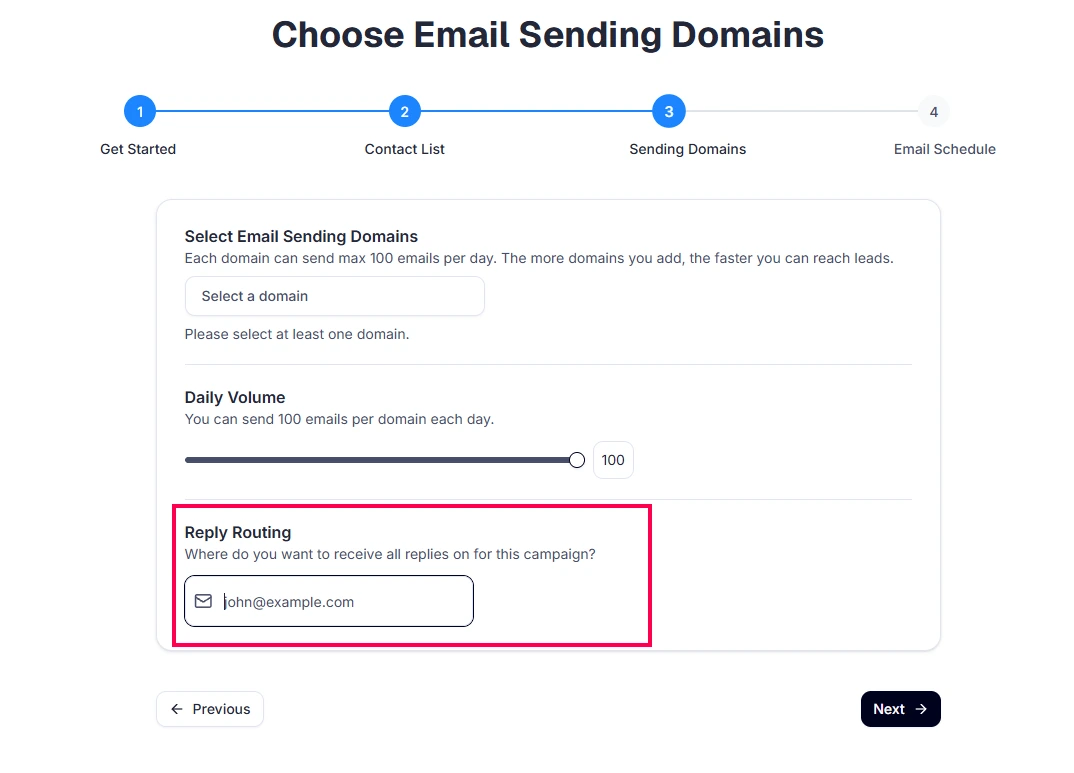Click the Sending Domains step label
Viewport: 1074px width, 773px height.
(x=687, y=149)
